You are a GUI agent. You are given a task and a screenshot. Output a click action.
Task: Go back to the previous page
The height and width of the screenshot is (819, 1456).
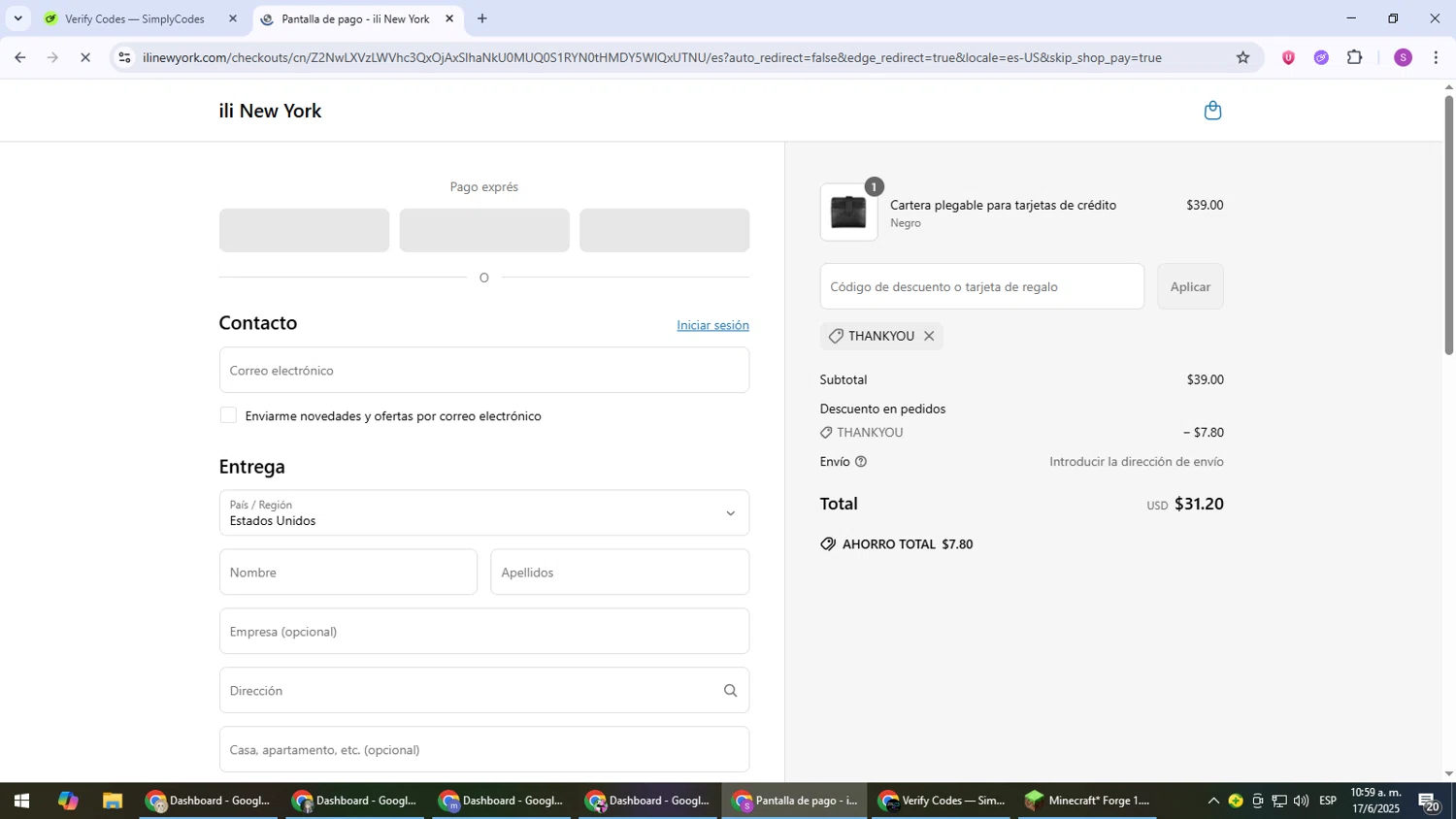(x=19, y=57)
